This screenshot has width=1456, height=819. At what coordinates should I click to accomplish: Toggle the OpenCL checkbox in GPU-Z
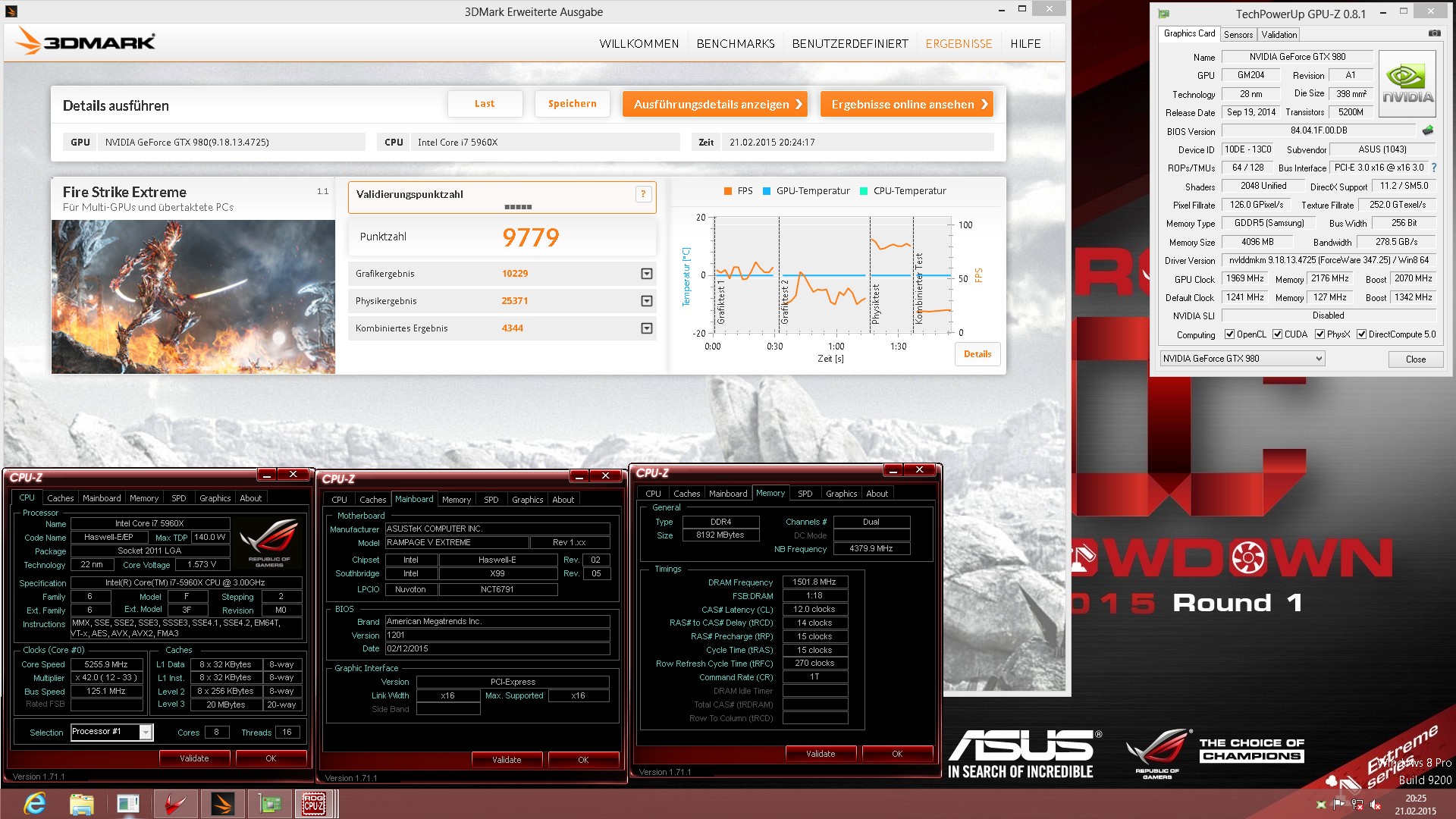pos(1230,334)
